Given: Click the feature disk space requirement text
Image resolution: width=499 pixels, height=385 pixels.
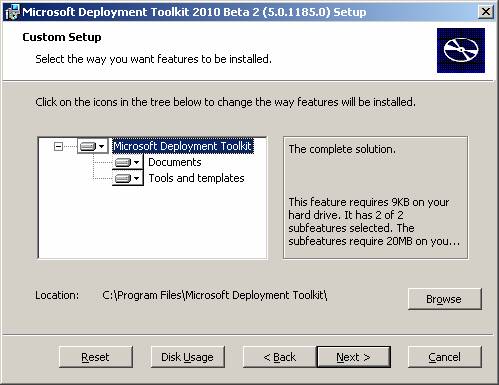Looking at the screenshot, I should click(x=374, y=221).
